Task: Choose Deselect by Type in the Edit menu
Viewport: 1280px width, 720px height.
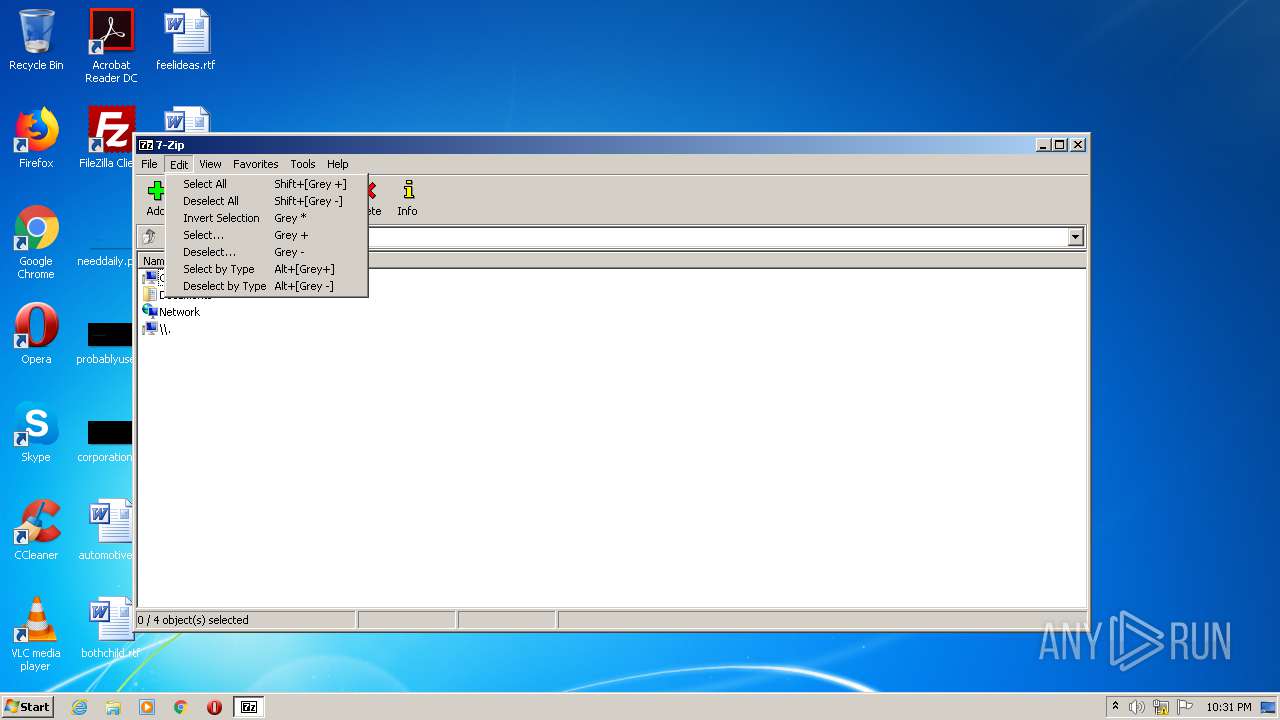Action: [x=267, y=286]
